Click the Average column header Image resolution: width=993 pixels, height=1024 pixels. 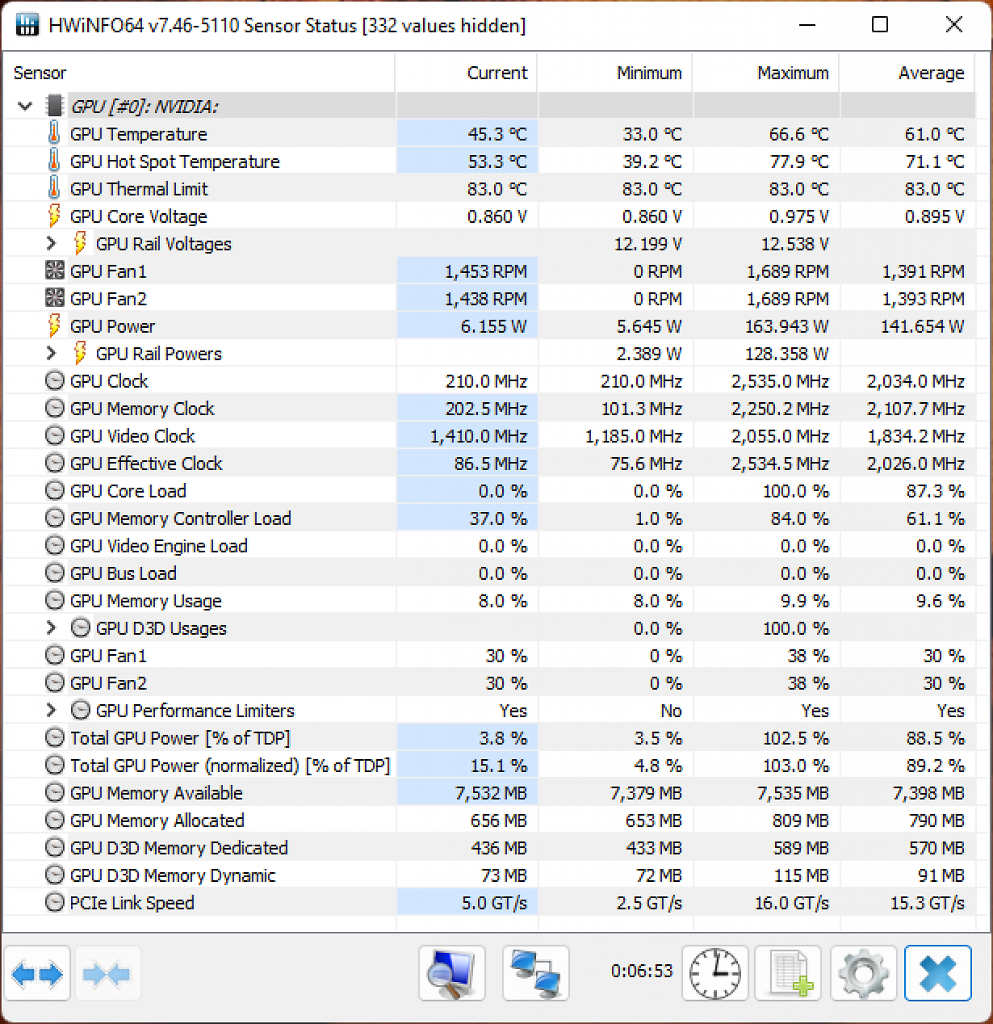pos(907,72)
